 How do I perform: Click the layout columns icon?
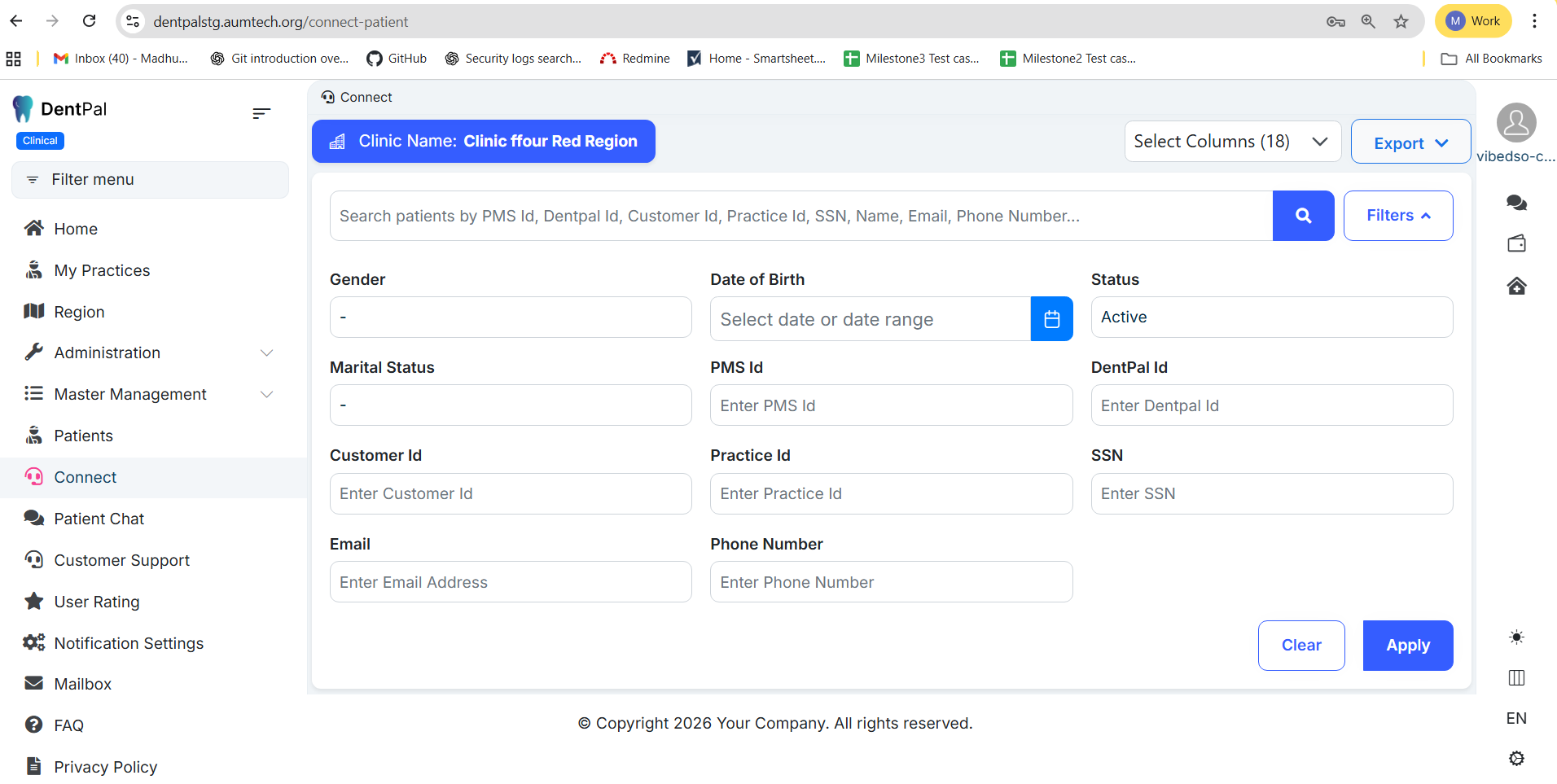1516,677
